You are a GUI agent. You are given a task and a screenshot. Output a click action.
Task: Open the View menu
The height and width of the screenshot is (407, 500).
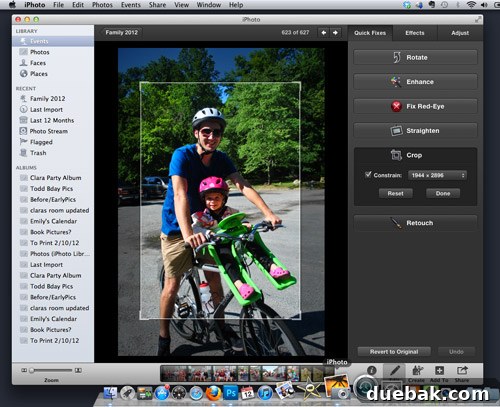pyautogui.click(x=182, y=5)
